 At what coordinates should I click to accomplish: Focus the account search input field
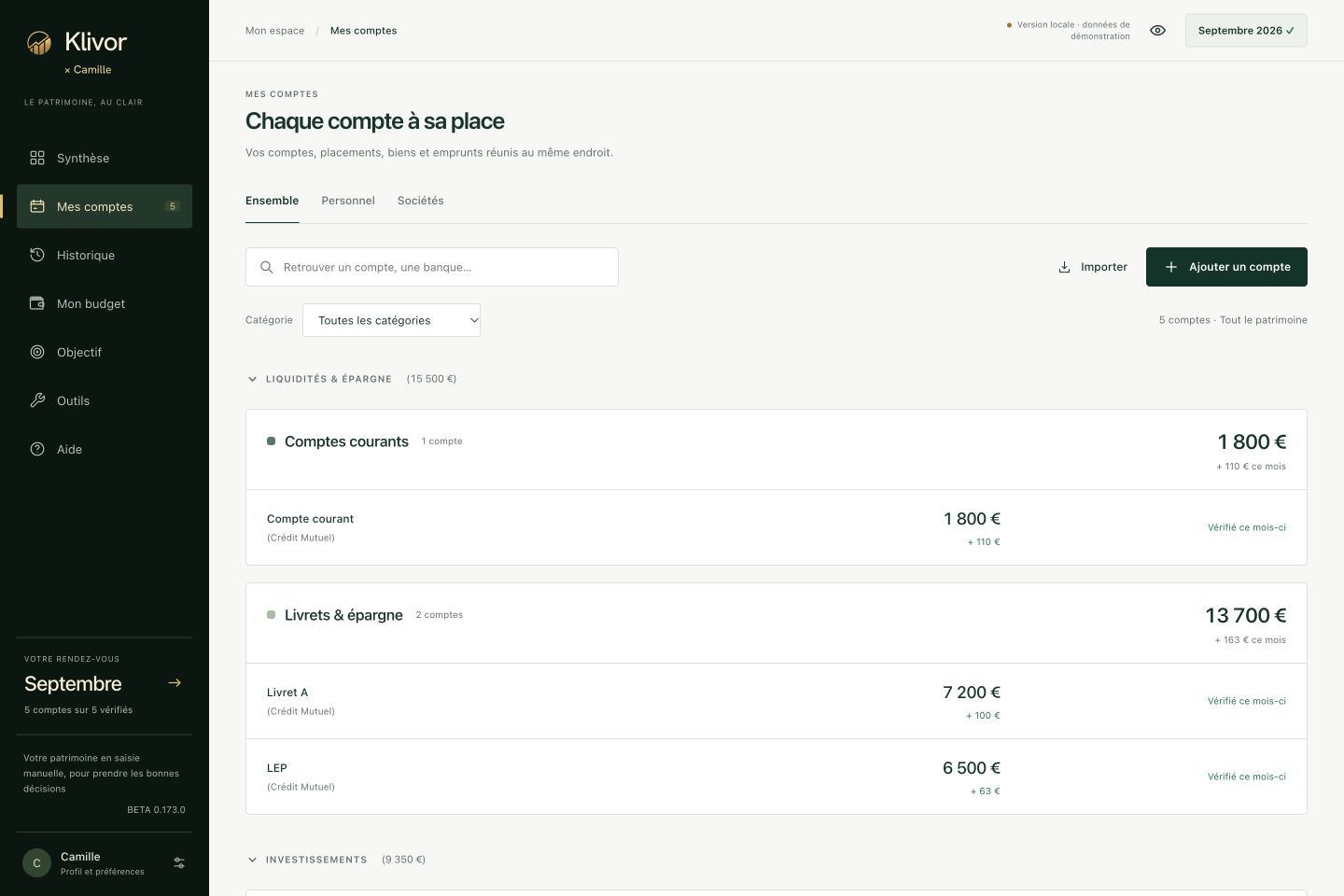point(432,267)
